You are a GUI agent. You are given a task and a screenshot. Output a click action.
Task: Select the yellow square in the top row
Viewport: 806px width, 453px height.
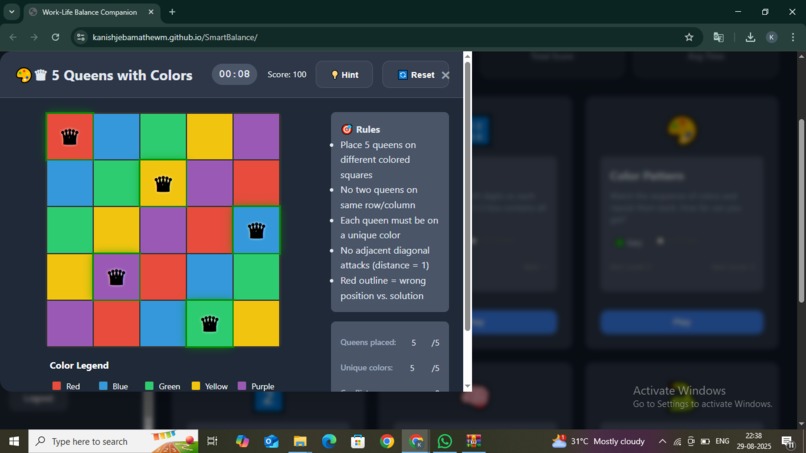(210, 137)
